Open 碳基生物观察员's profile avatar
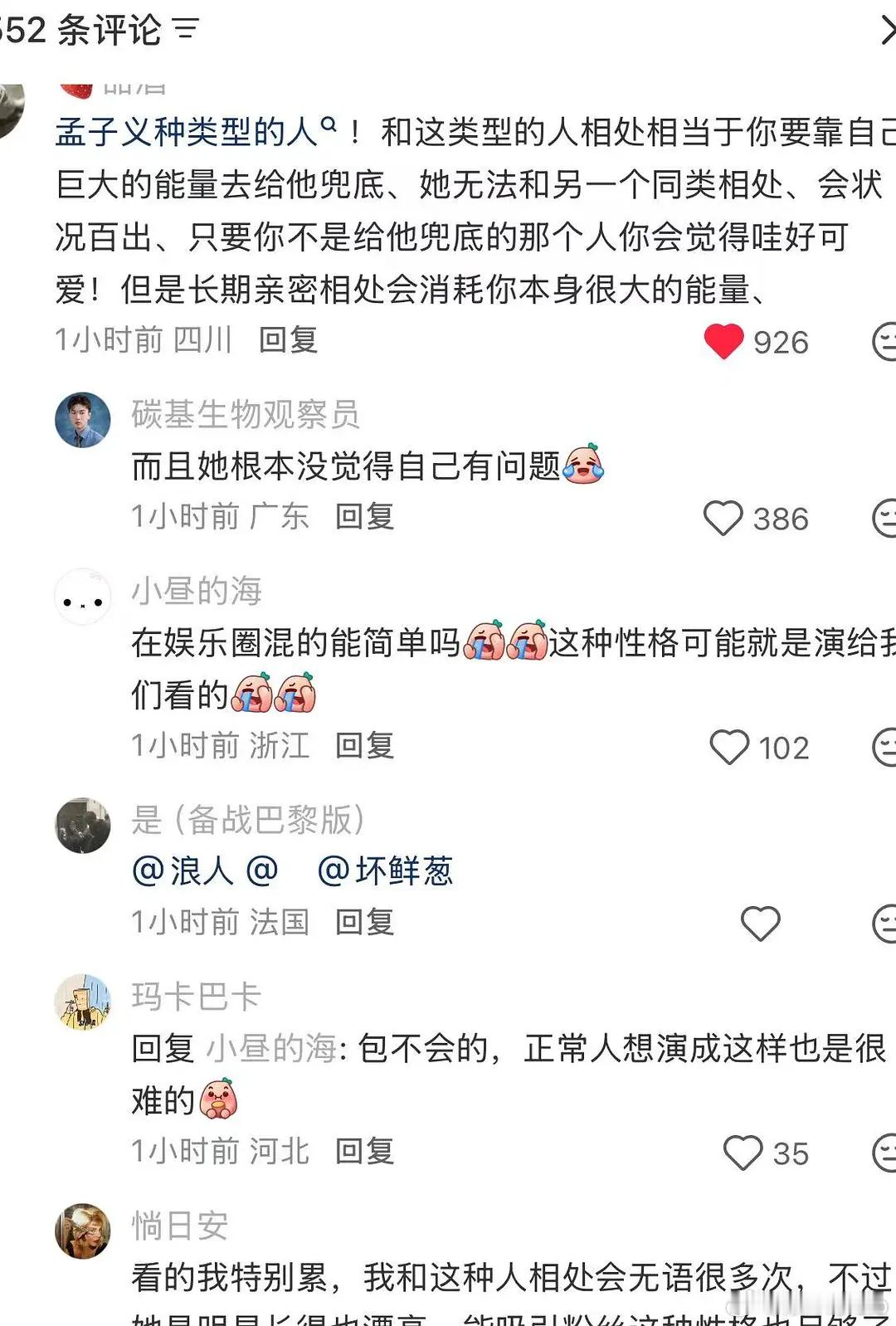Viewport: 896px width, 1326px height. pyautogui.click(x=82, y=420)
